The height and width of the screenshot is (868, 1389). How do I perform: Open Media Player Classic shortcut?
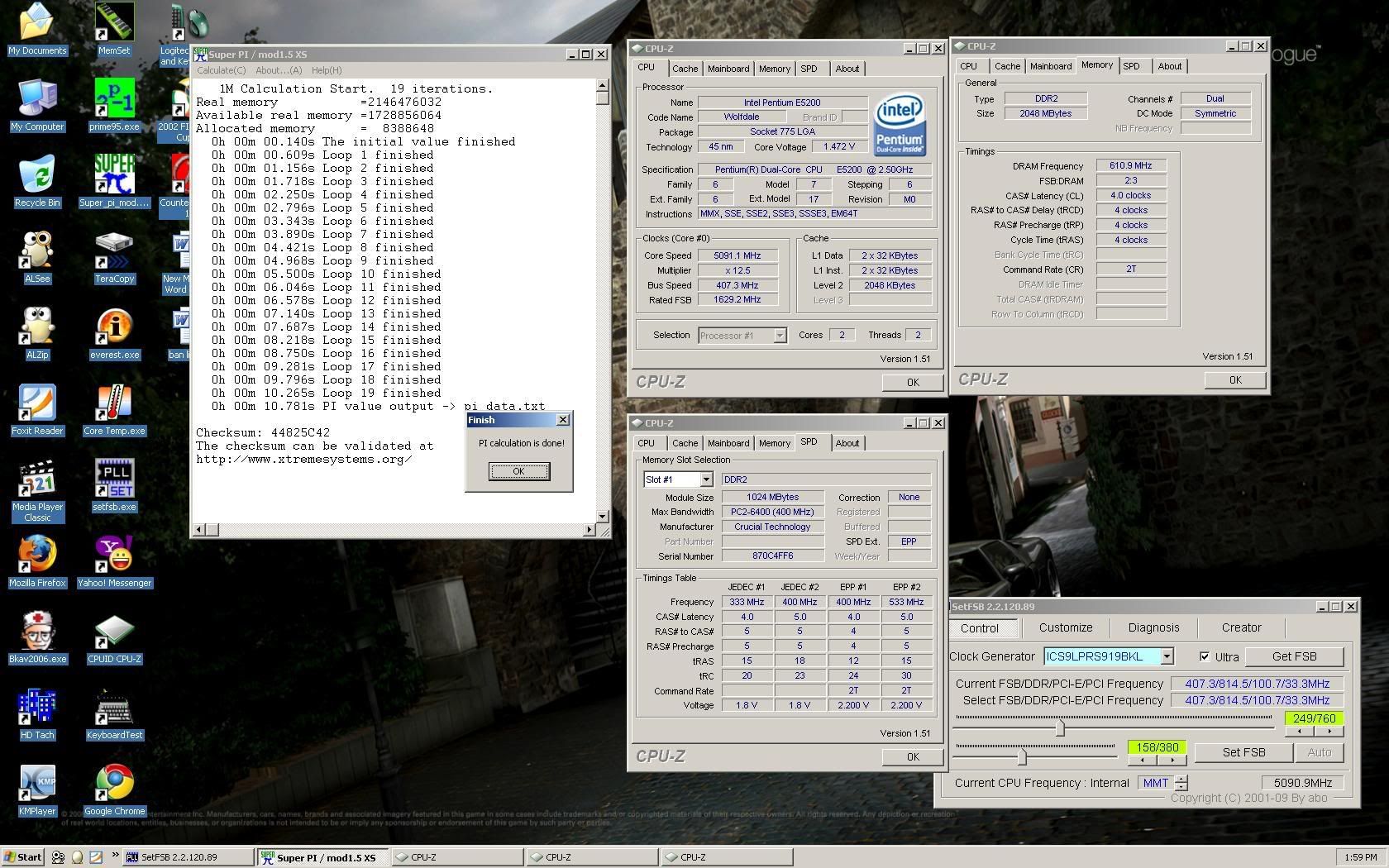coord(37,492)
